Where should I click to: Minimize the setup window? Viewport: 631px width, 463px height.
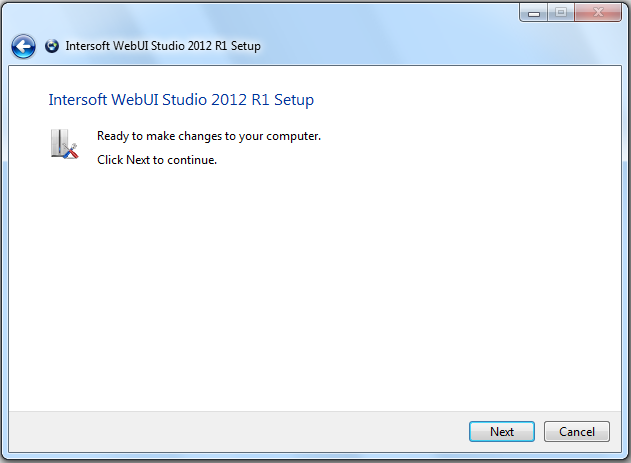click(x=533, y=12)
